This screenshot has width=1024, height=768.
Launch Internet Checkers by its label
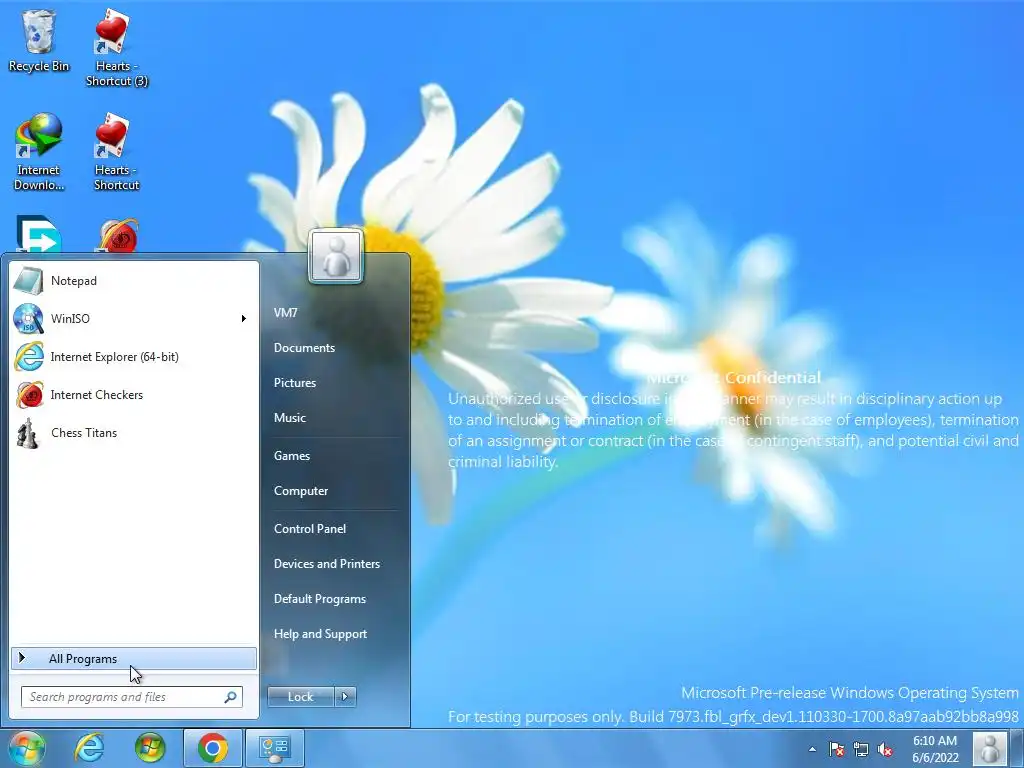pos(97,395)
